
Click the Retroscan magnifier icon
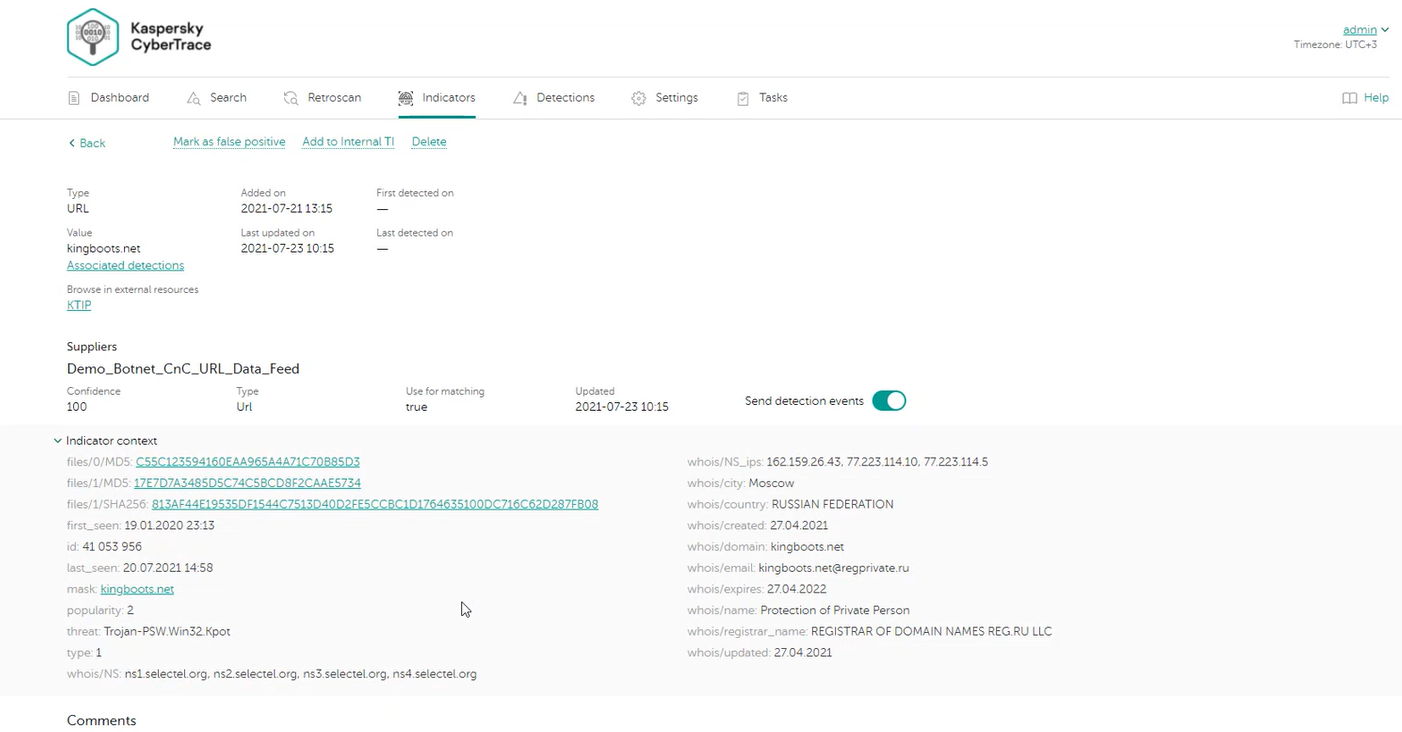pyautogui.click(x=291, y=98)
